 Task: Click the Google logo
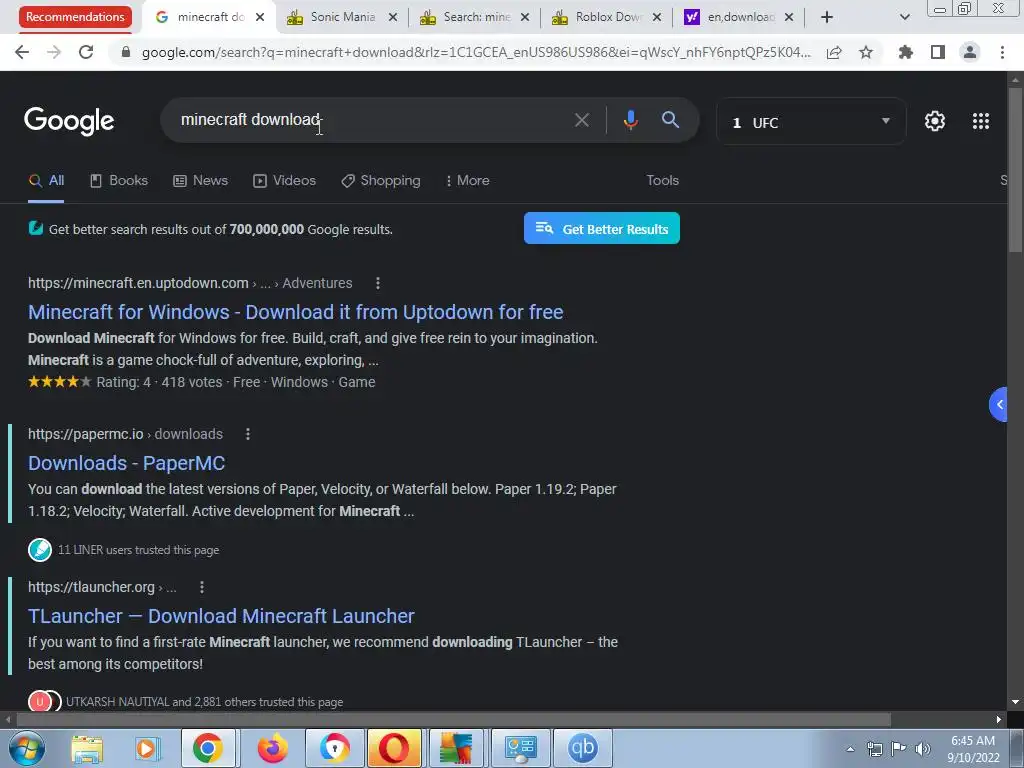[x=69, y=121]
